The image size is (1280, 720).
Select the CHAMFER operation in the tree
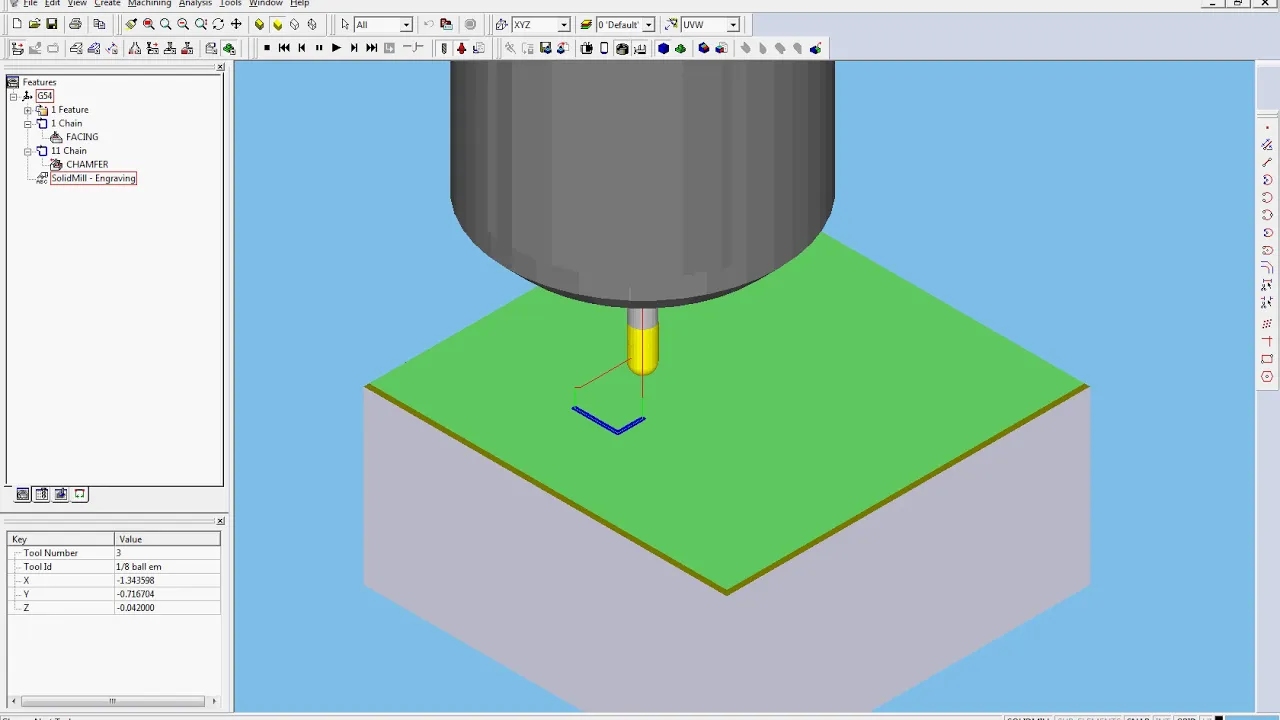(x=87, y=164)
